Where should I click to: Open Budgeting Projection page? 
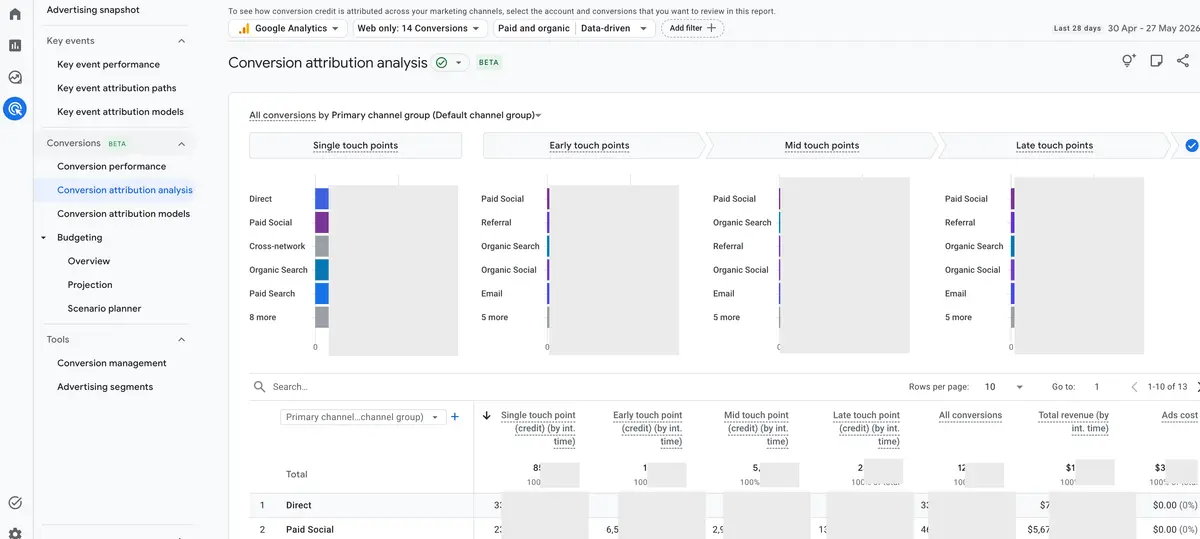click(90, 285)
